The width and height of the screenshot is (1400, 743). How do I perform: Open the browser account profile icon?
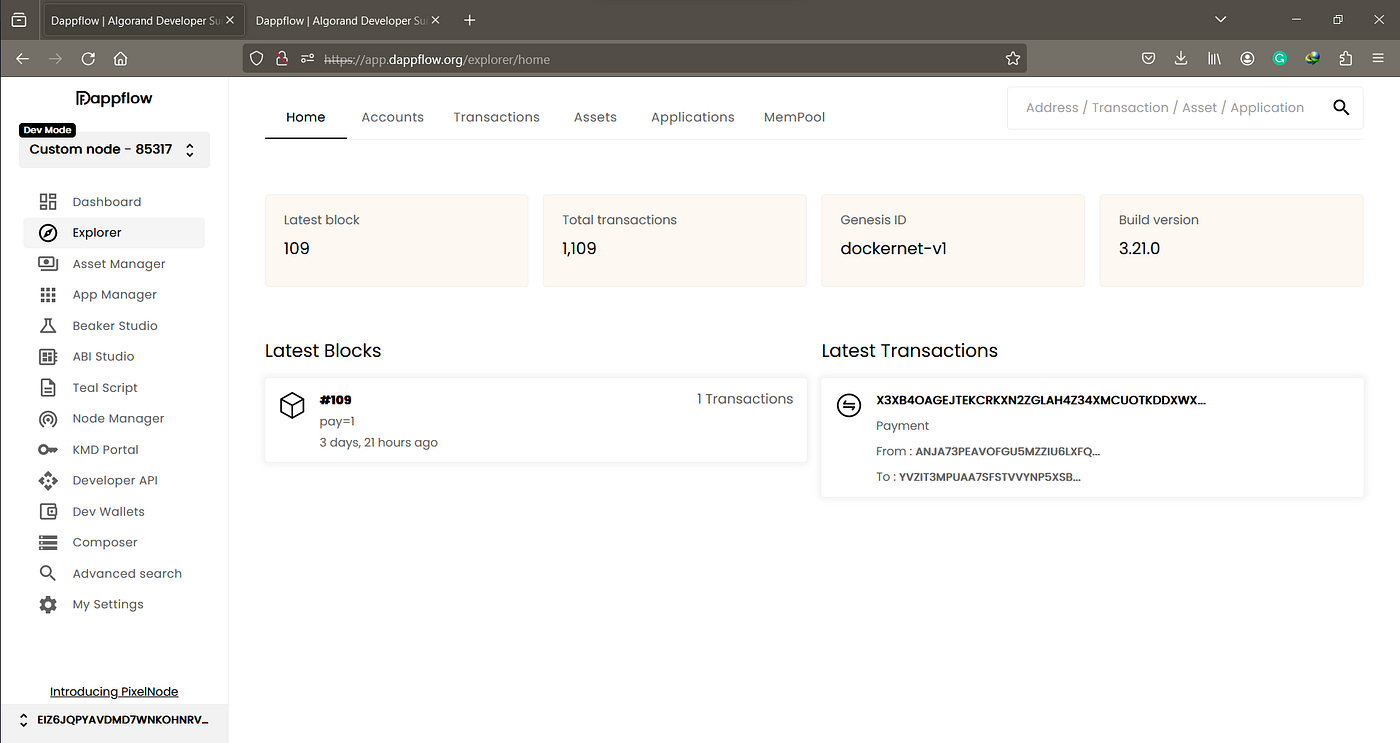pos(1247,59)
